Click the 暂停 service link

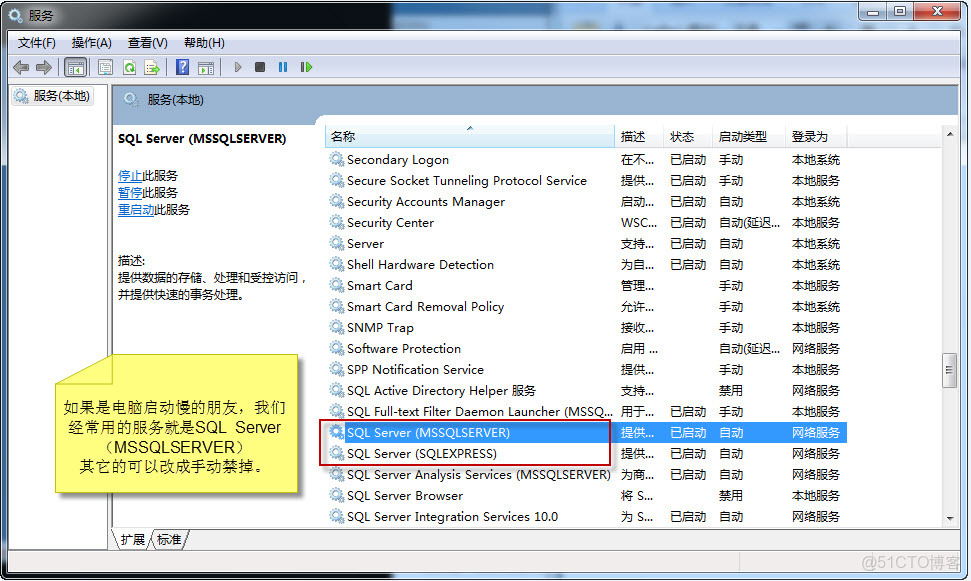tap(129, 193)
